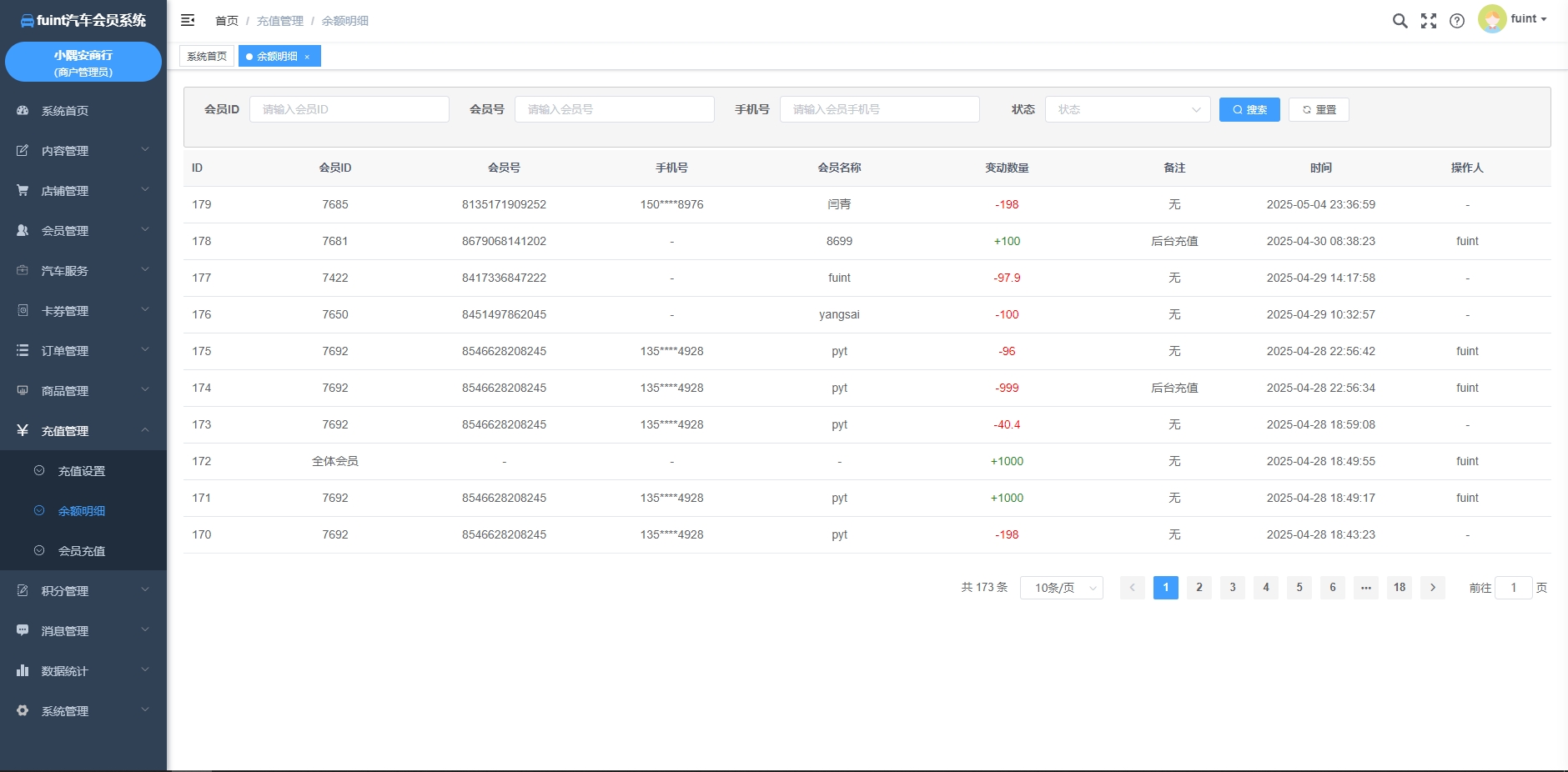Click the fuint user avatar
1568x772 pixels.
coord(1491,19)
